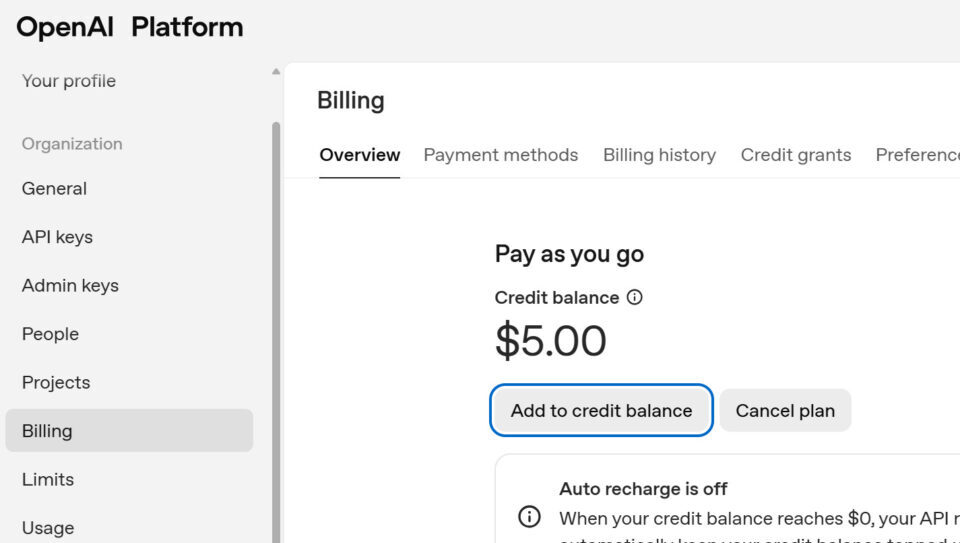Go to the API keys page
Viewport: 960px width, 543px height.
[57, 237]
